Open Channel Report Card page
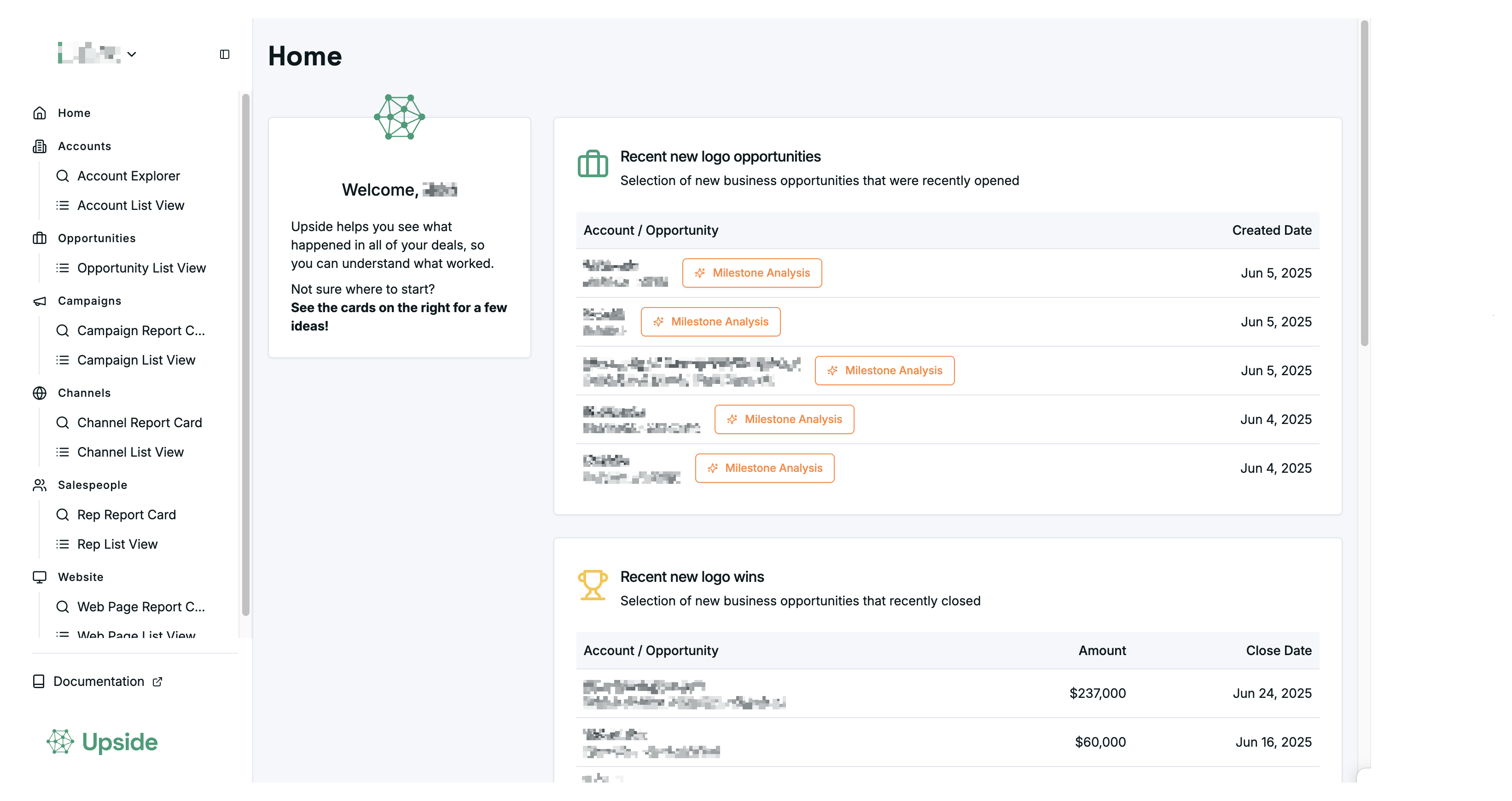Viewport: 1512px width, 801px height. (139, 423)
